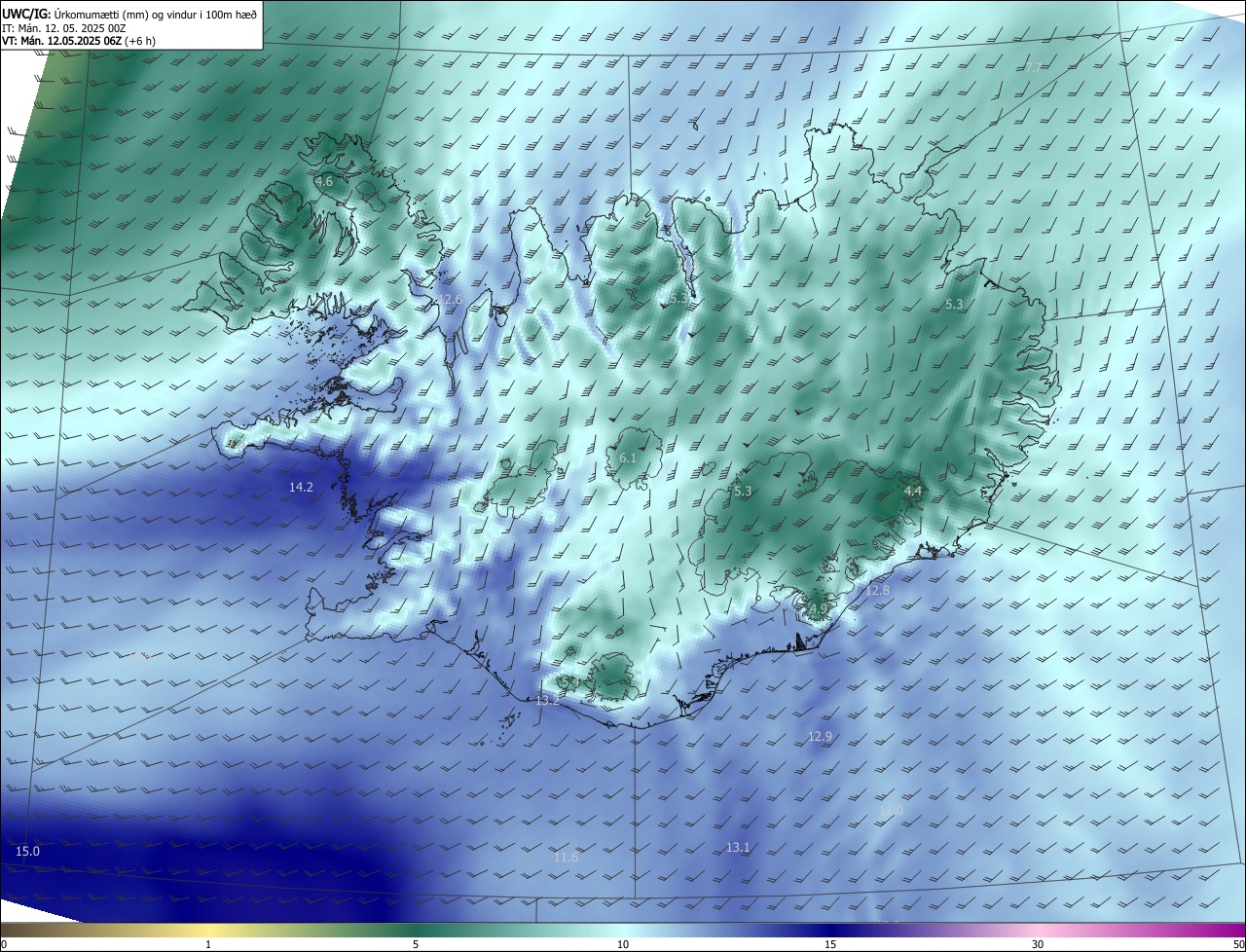Click the 13.2 value on the south coast
This screenshot has width=1246, height=952.
548,701
